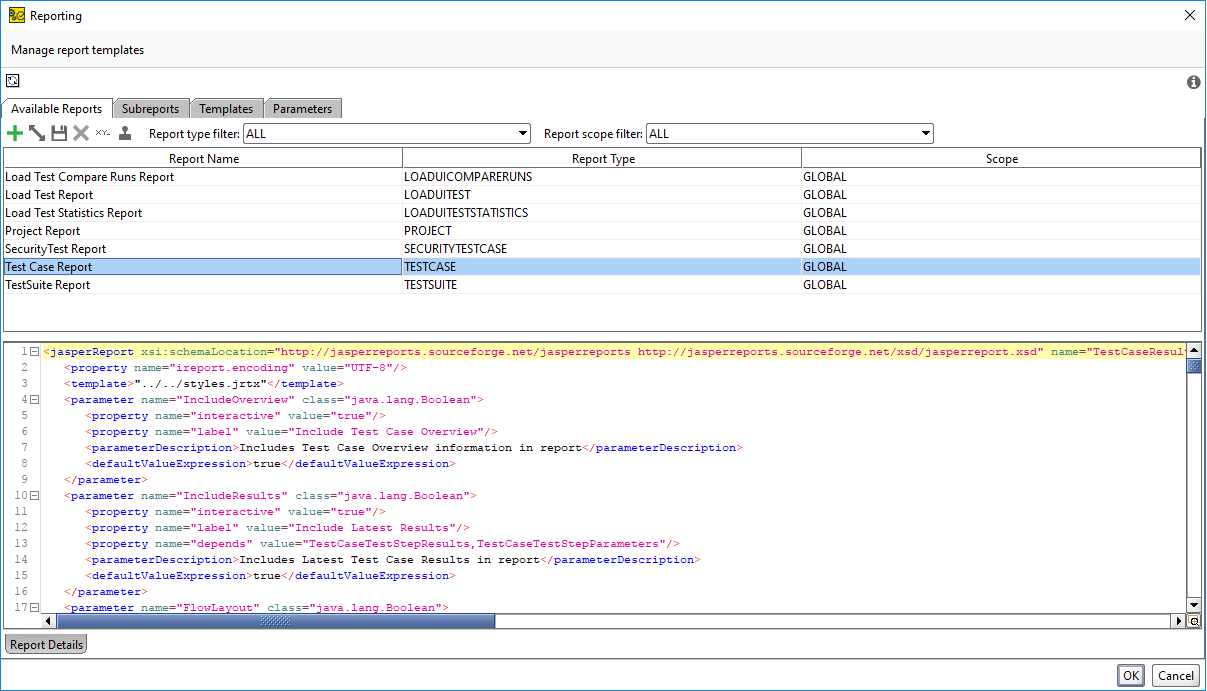Open help via the info icon
Viewport: 1207px width, 691px height.
pos(1193,83)
